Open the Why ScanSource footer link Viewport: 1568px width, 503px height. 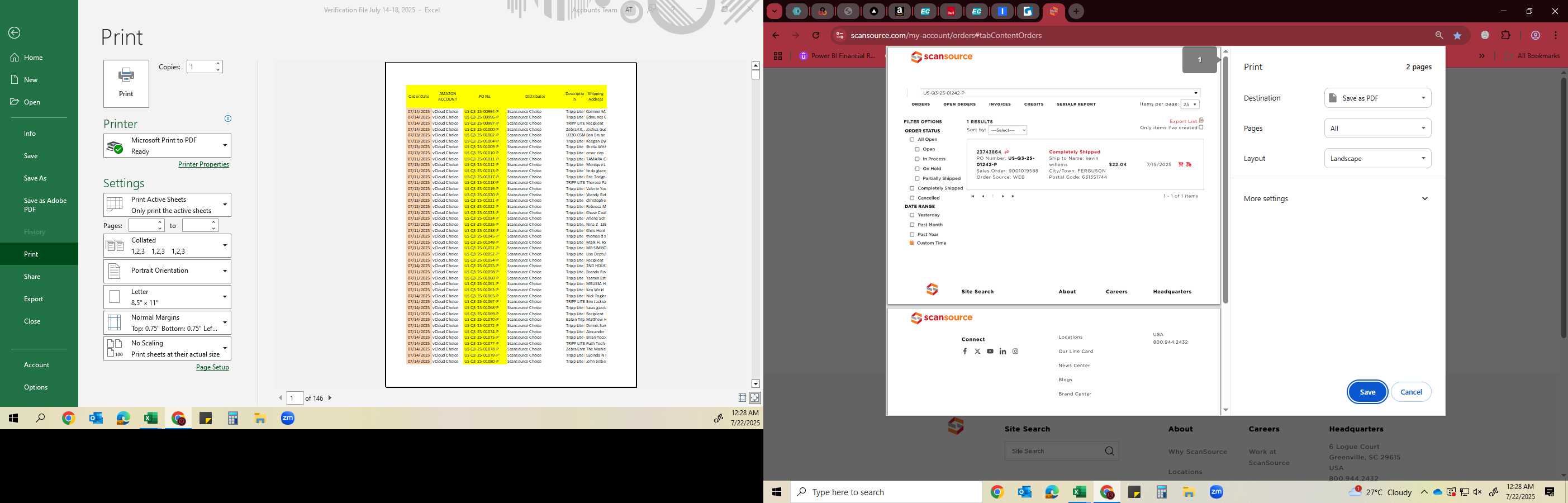pyautogui.click(x=1198, y=452)
